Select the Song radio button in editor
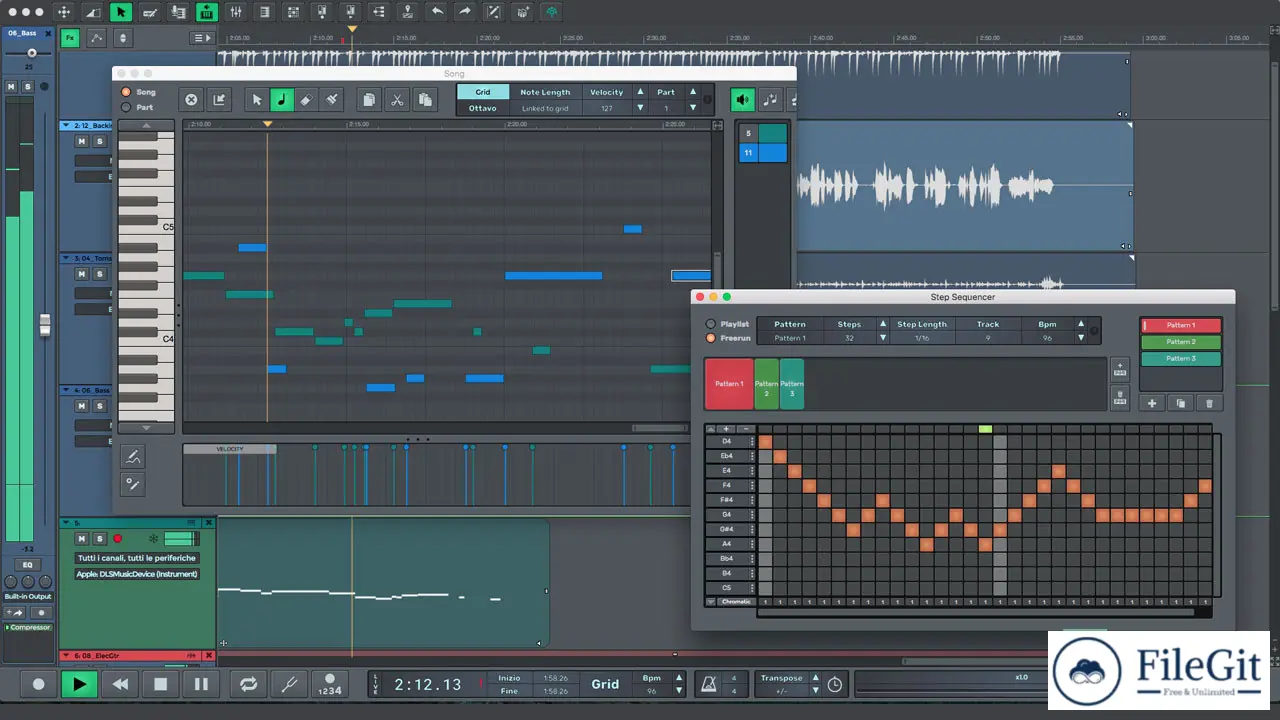This screenshot has height=720, width=1280. tap(126, 92)
